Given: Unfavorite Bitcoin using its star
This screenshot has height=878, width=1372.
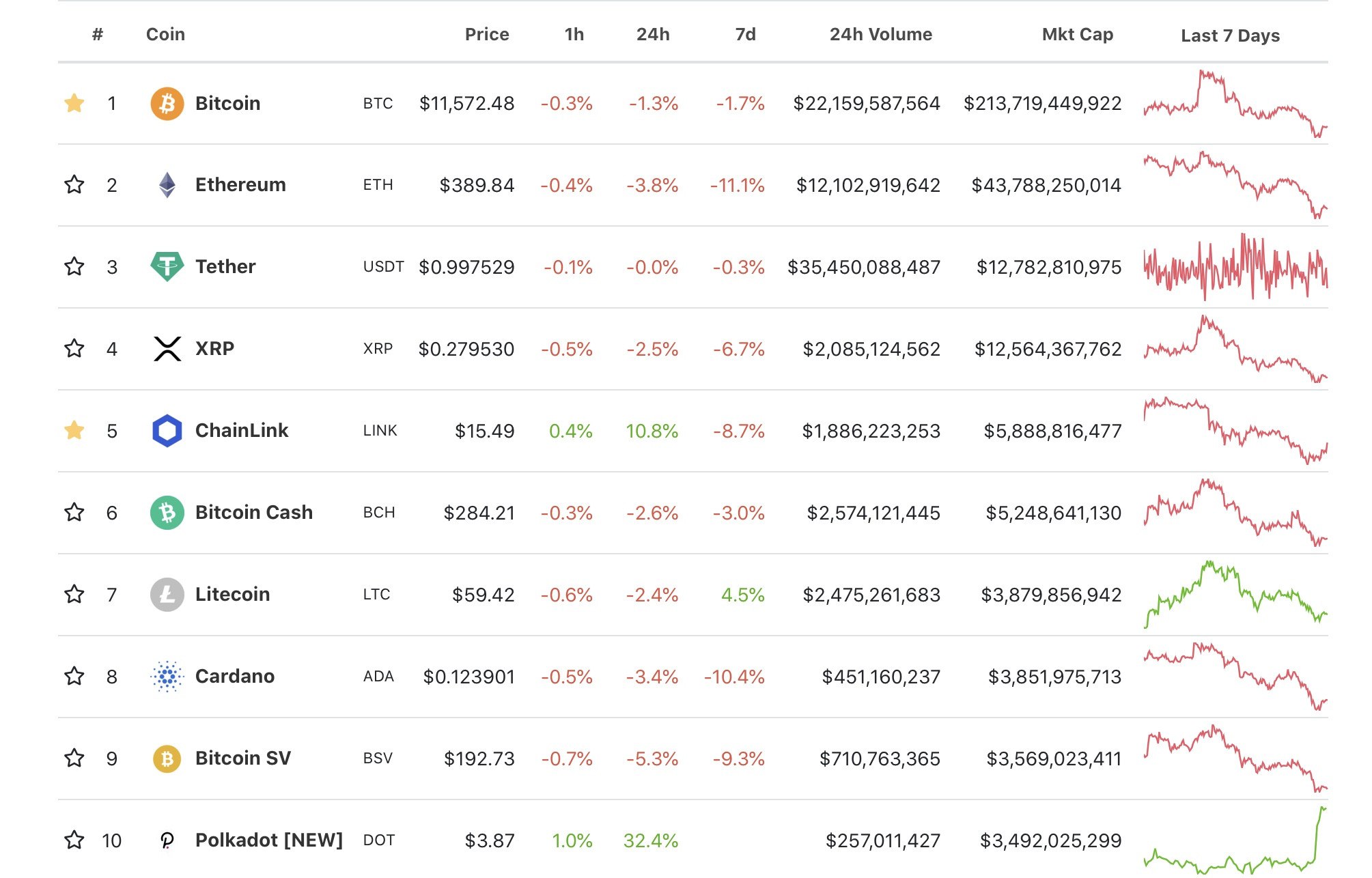Looking at the screenshot, I should [74, 103].
